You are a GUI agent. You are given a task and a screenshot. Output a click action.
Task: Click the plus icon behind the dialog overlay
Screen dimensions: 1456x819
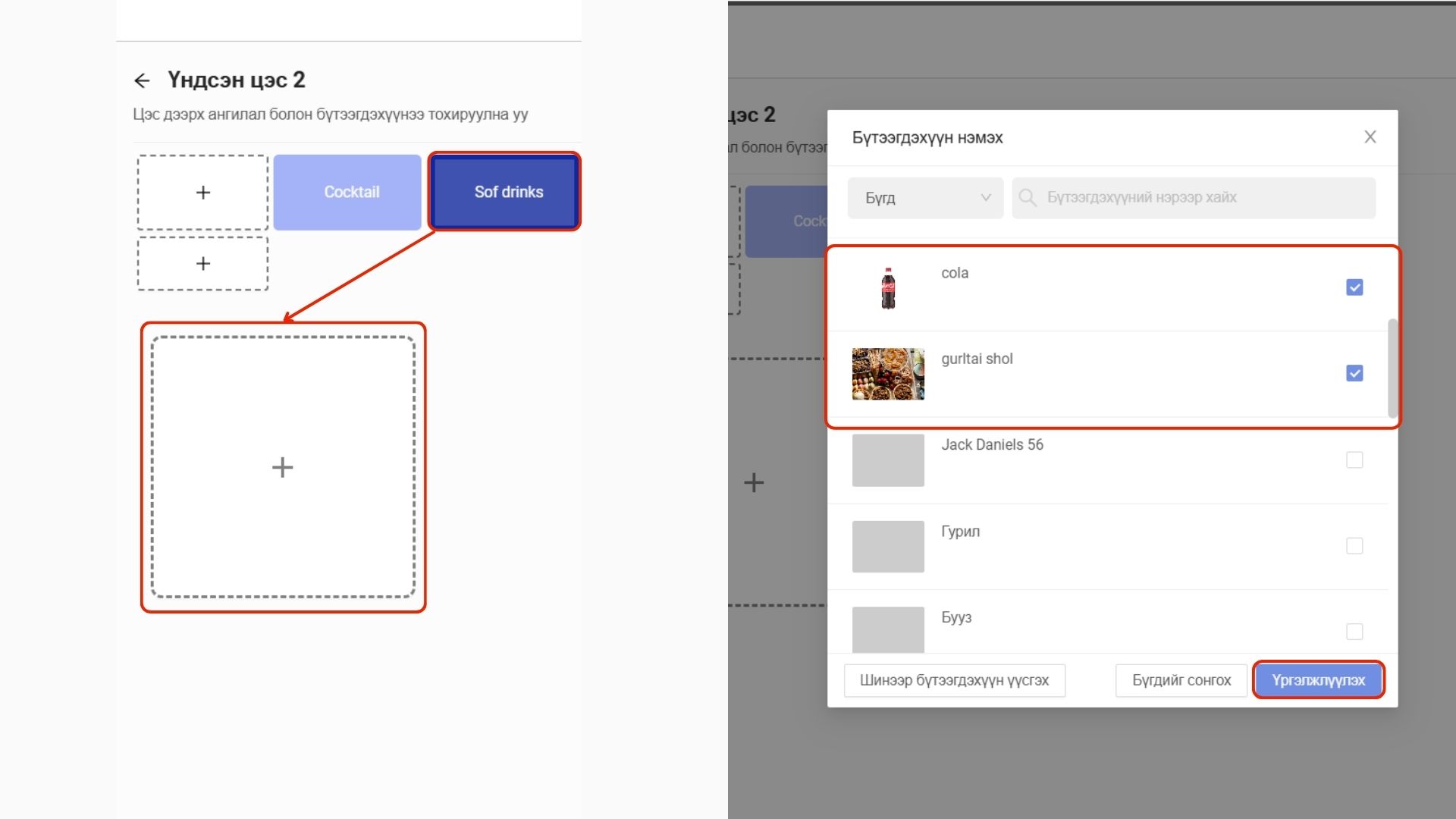click(x=754, y=482)
